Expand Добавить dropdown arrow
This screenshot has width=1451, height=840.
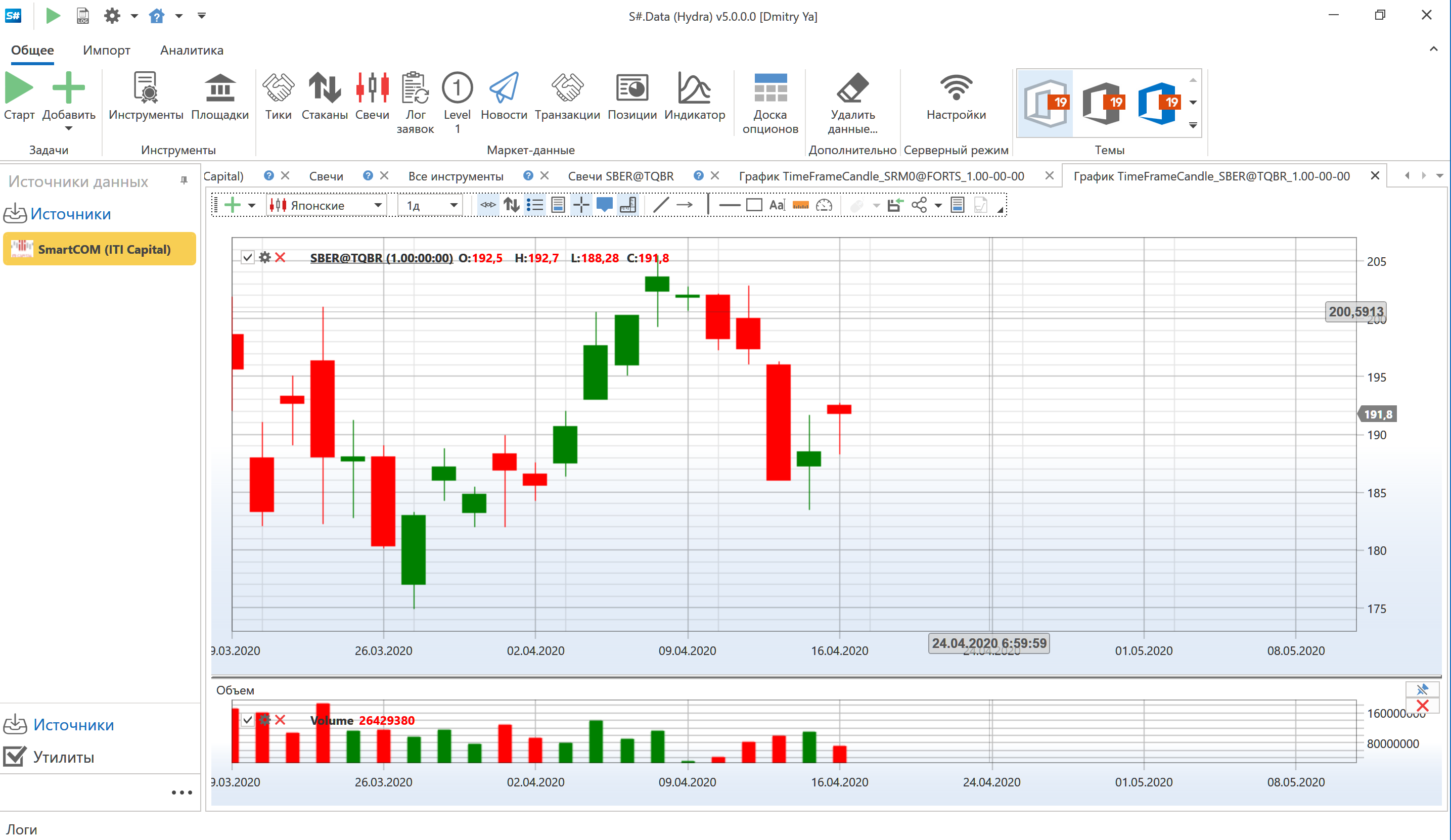click(69, 129)
